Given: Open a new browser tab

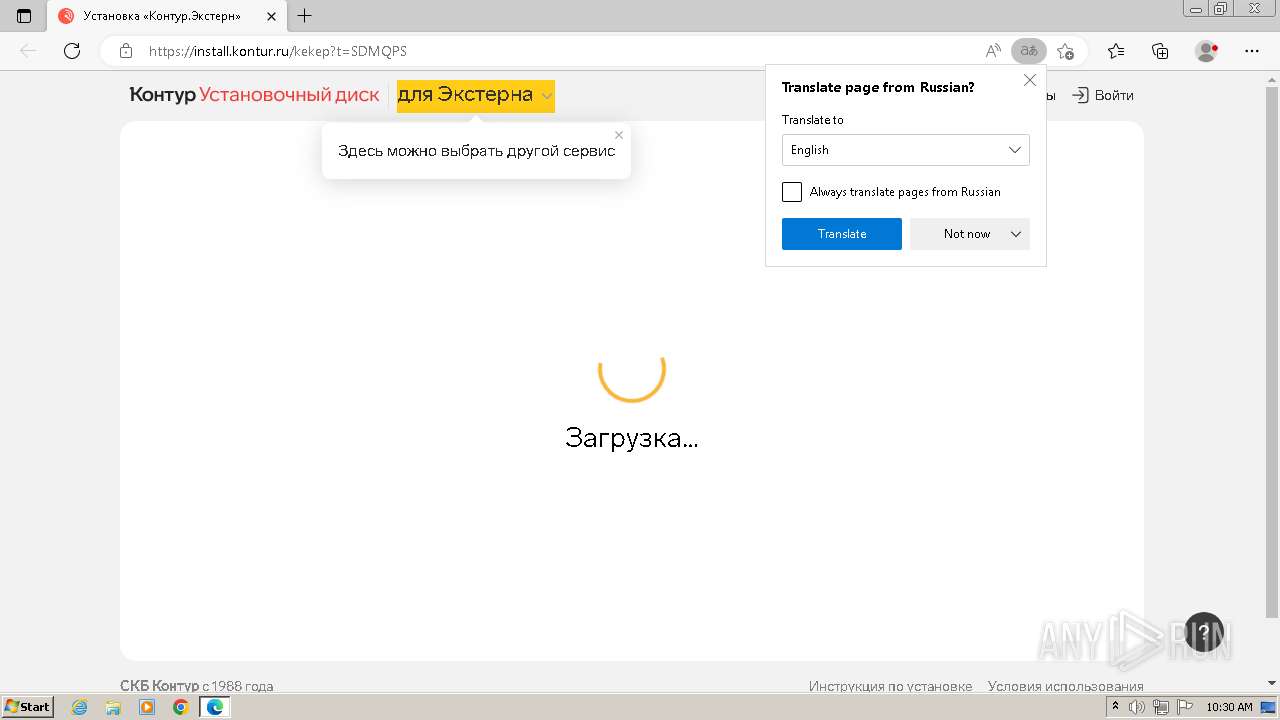Looking at the screenshot, I should [x=305, y=16].
